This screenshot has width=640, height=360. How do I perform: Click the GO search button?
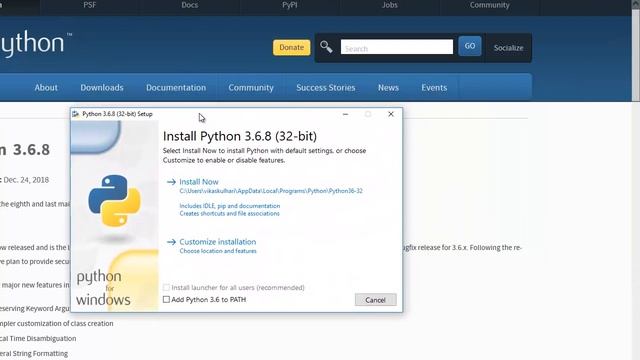(470, 46)
